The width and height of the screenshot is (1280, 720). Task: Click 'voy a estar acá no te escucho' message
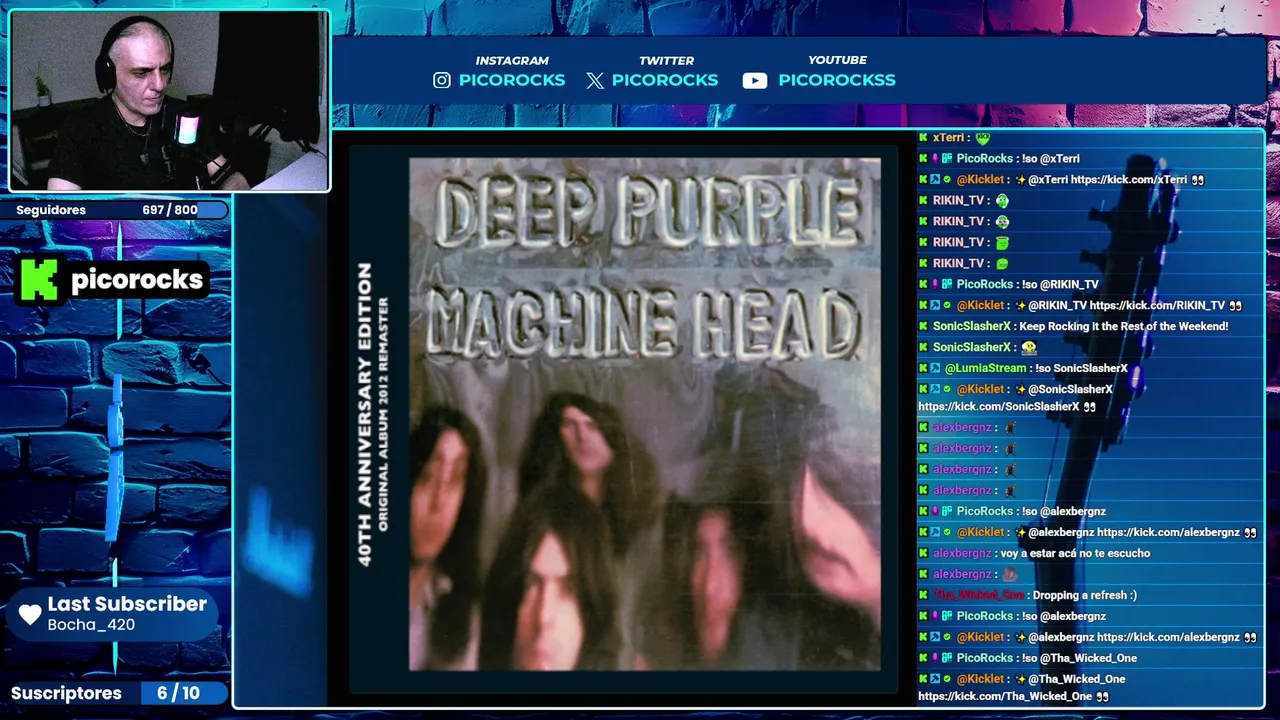(1073, 554)
